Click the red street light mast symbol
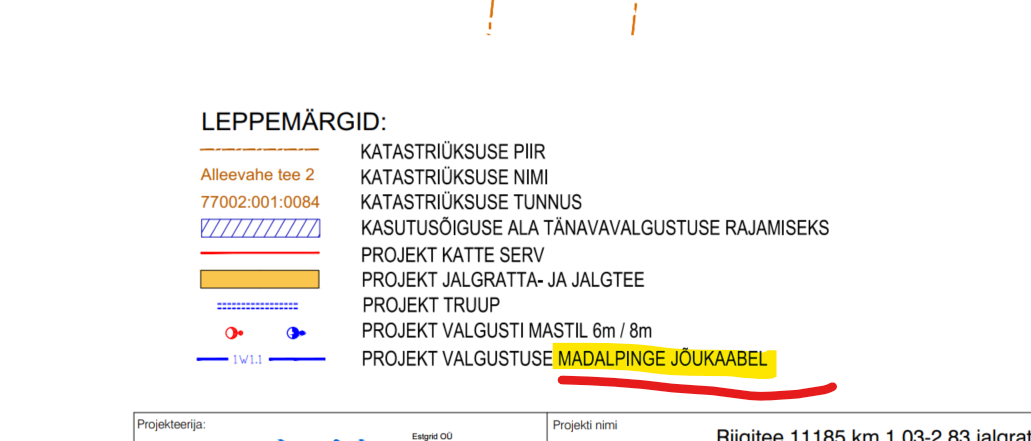Viewport: 1031px width, 441px height. [234, 332]
